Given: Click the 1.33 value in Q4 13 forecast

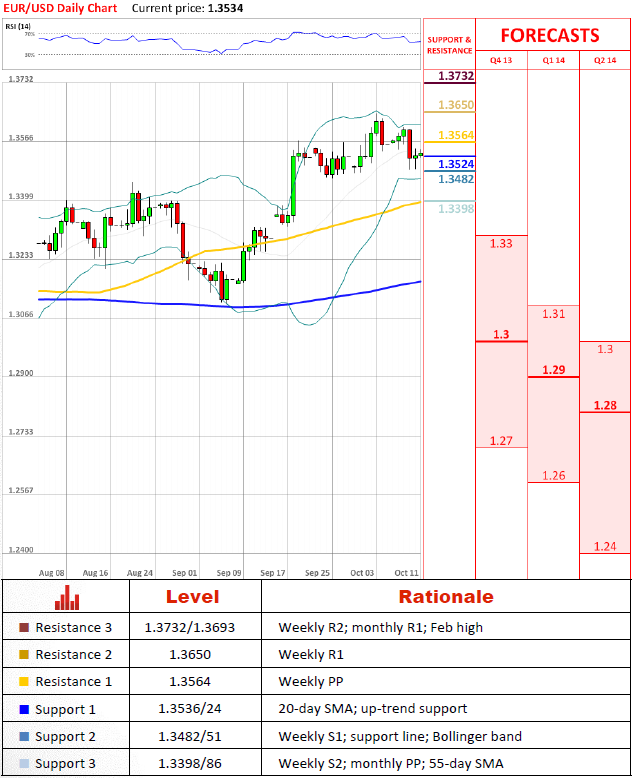Looking at the screenshot, I should [501, 244].
